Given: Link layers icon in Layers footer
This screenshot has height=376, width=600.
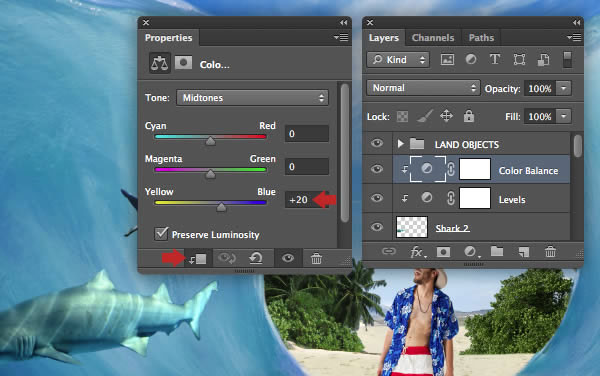Looking at the screenshot, I should (389, 251).
